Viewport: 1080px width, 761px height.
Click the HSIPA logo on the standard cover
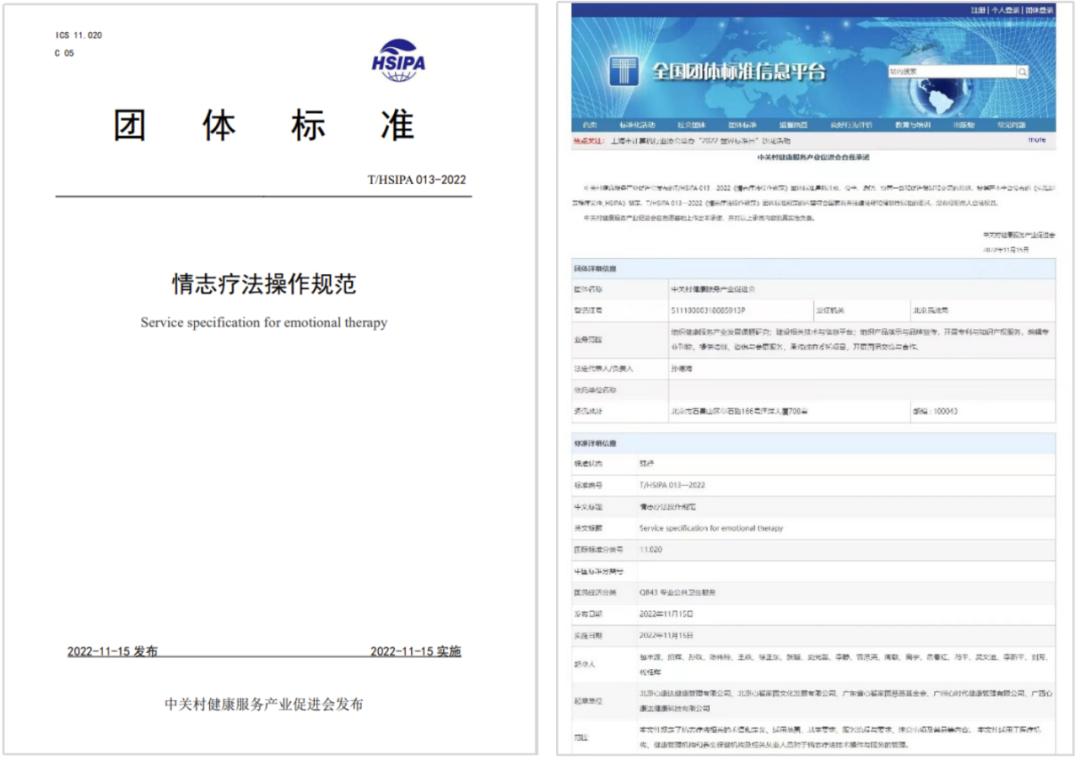pyautogui.click(x=399, y=62)
